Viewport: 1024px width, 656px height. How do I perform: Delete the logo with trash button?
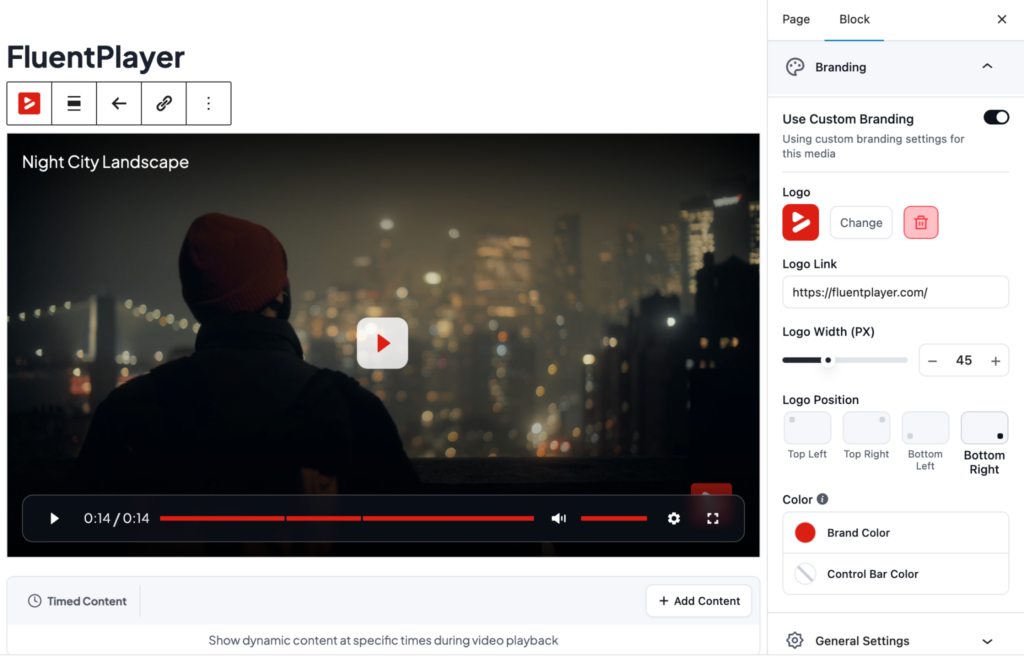(x=921, y=223)
